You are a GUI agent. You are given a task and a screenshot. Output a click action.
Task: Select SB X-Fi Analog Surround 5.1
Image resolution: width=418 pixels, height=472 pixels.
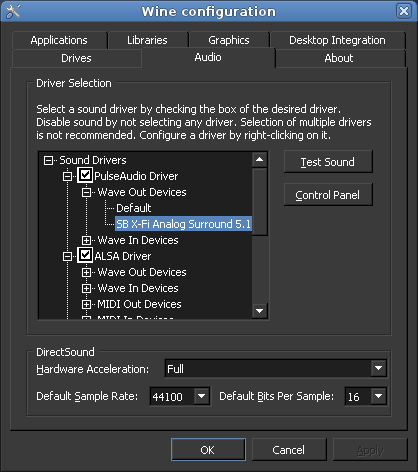183,224
